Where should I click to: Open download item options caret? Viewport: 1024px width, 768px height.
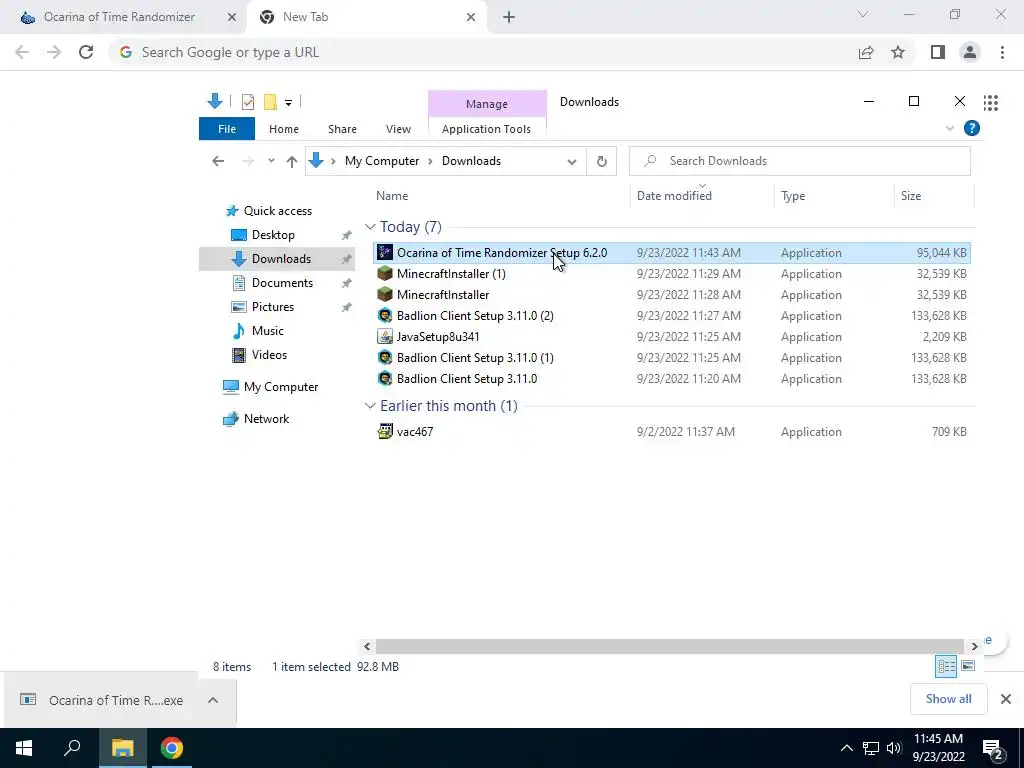pos(213,700)
